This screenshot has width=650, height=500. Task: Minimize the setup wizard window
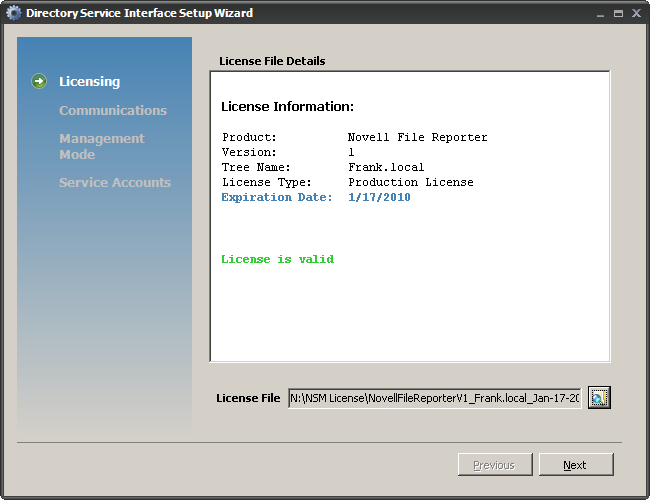coord(600,14)
